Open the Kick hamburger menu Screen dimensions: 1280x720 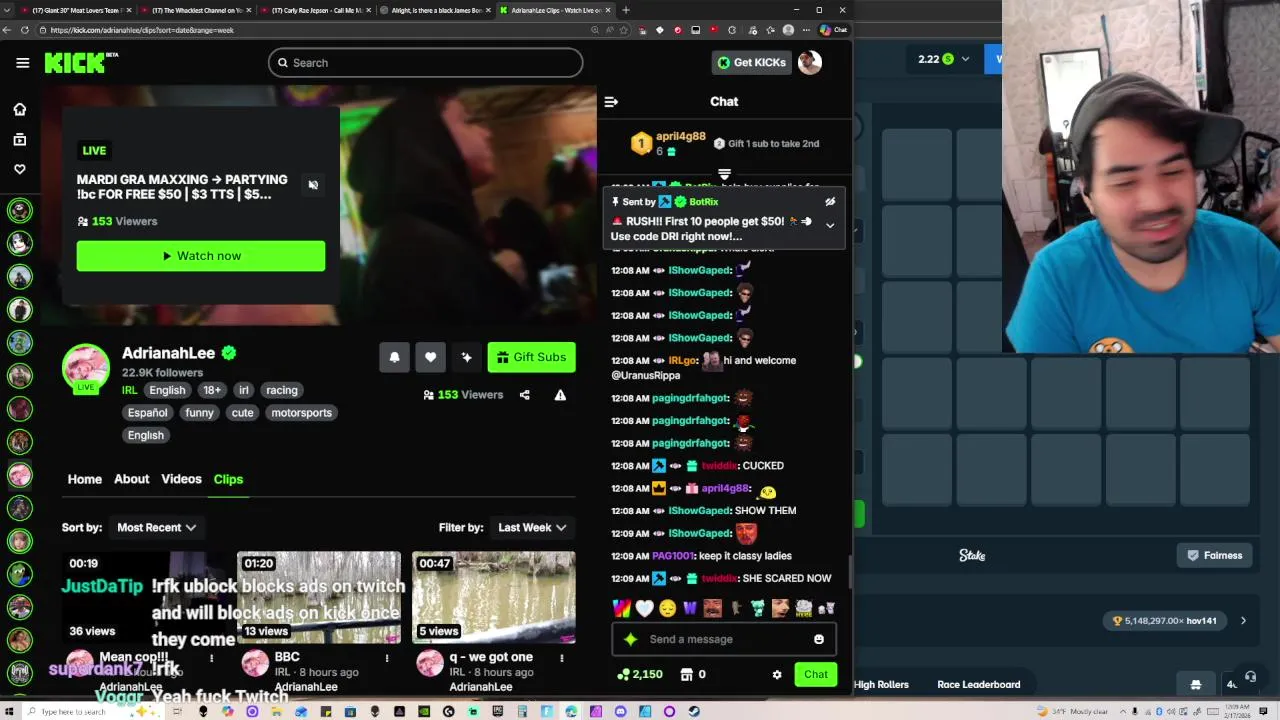22,63
